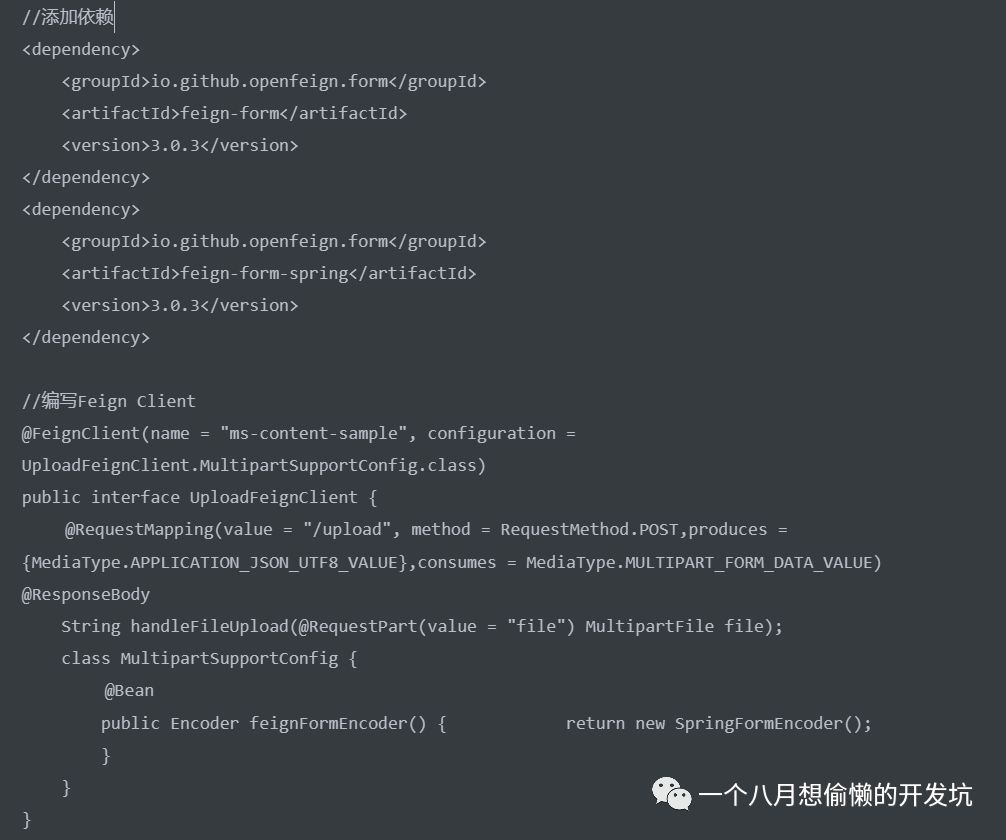Click the feign-form artifactId line
This screenshot has width=1006, height=840.
[234, 113]
